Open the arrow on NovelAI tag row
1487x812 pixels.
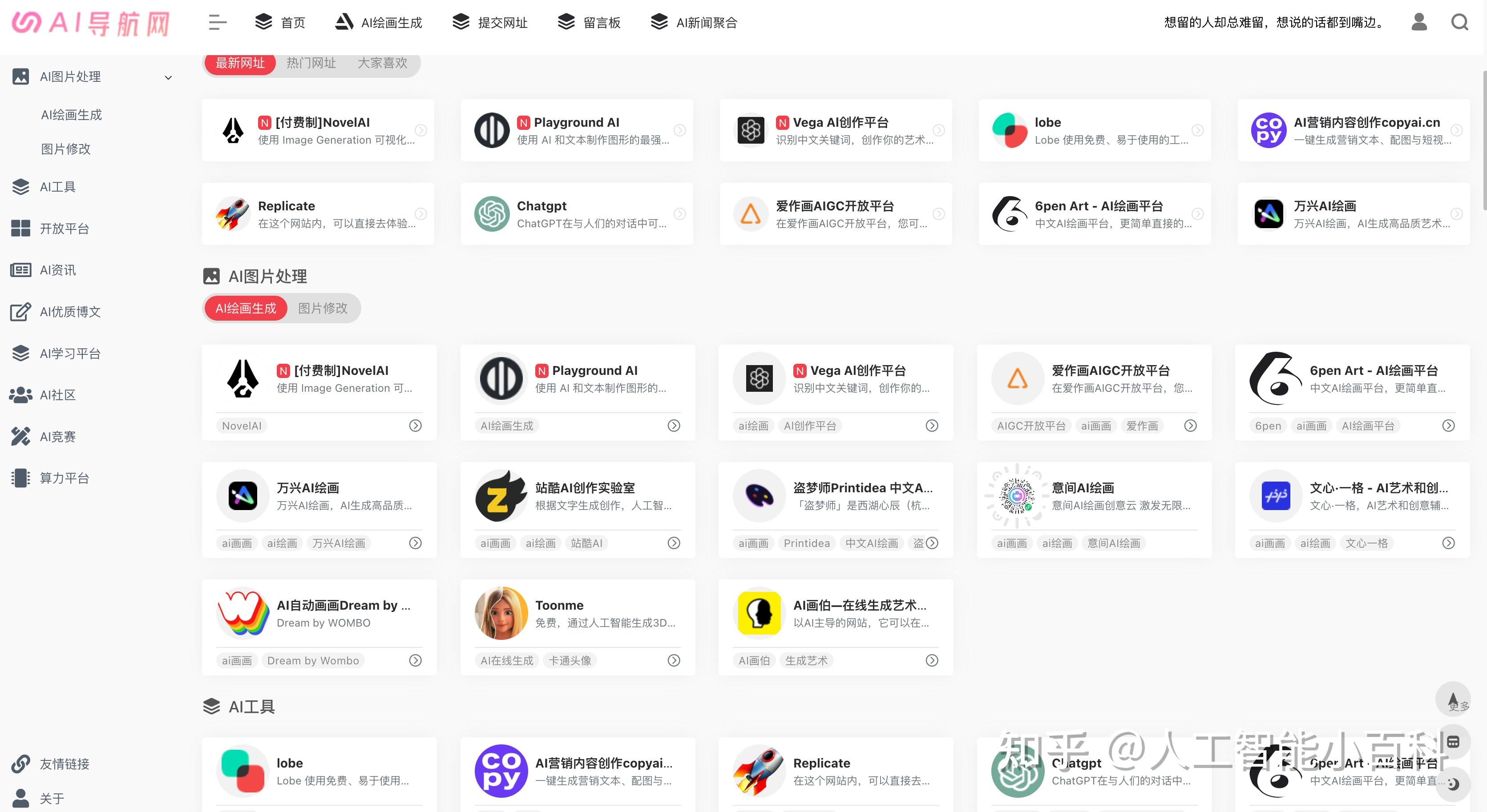(x=416, y=426)
